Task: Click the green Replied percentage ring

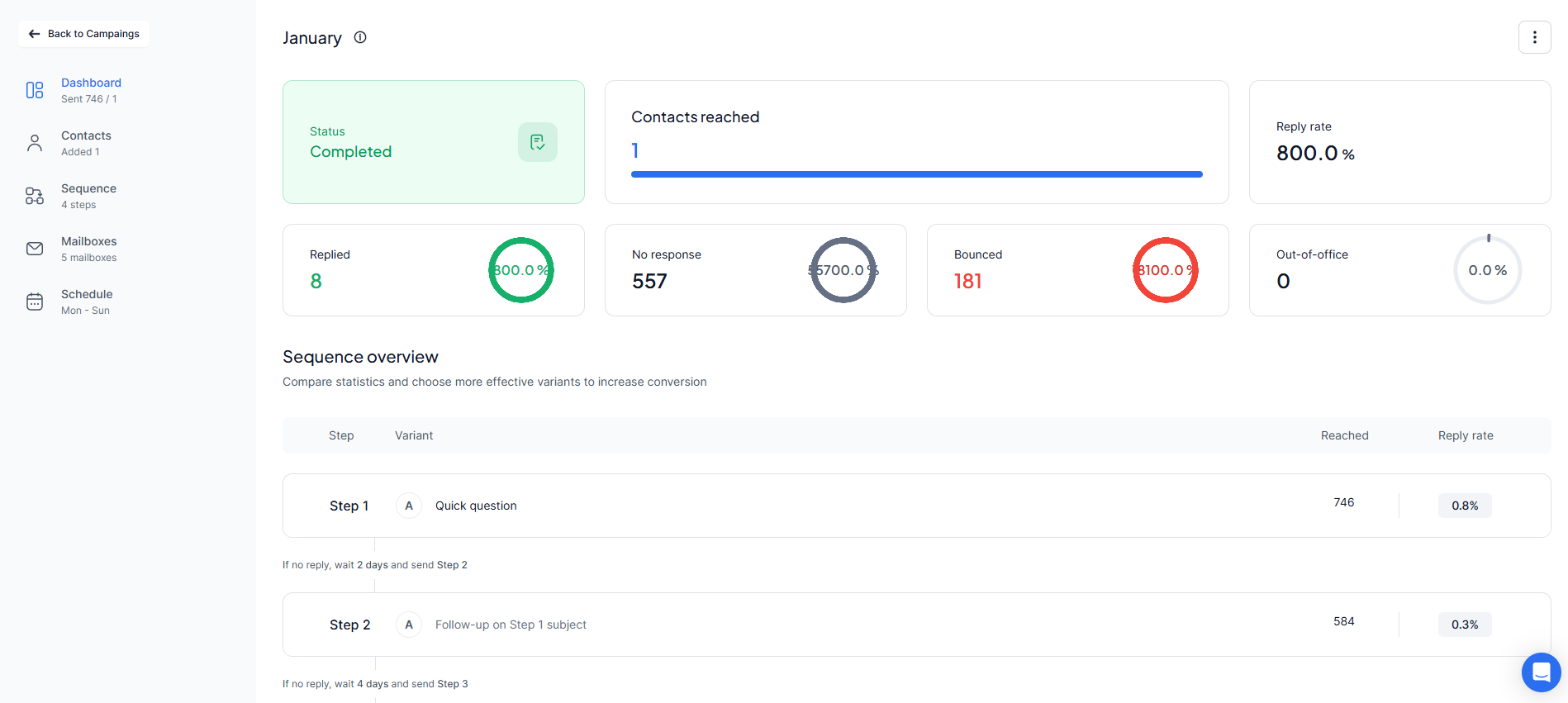Action: click(x=520, y=270)
